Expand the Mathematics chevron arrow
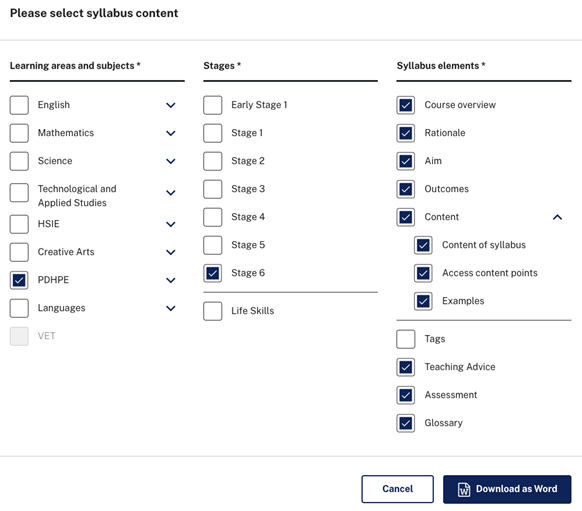The width and height of the screenshot is (582, 511). (171, 133)
